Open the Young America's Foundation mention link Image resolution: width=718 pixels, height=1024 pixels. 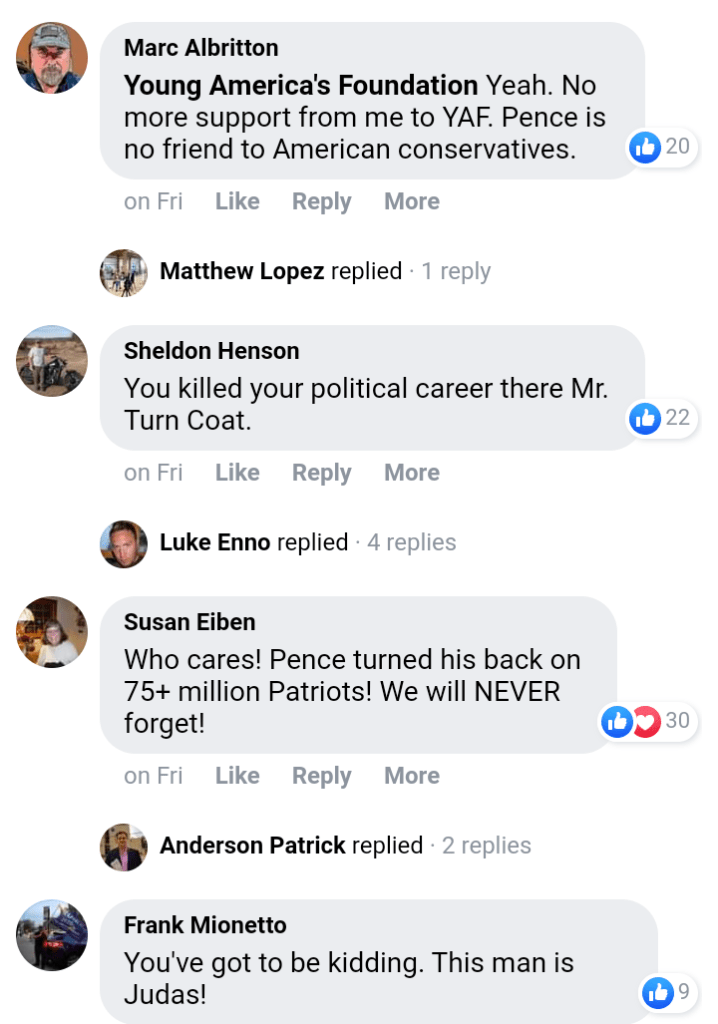click(301, 86)
